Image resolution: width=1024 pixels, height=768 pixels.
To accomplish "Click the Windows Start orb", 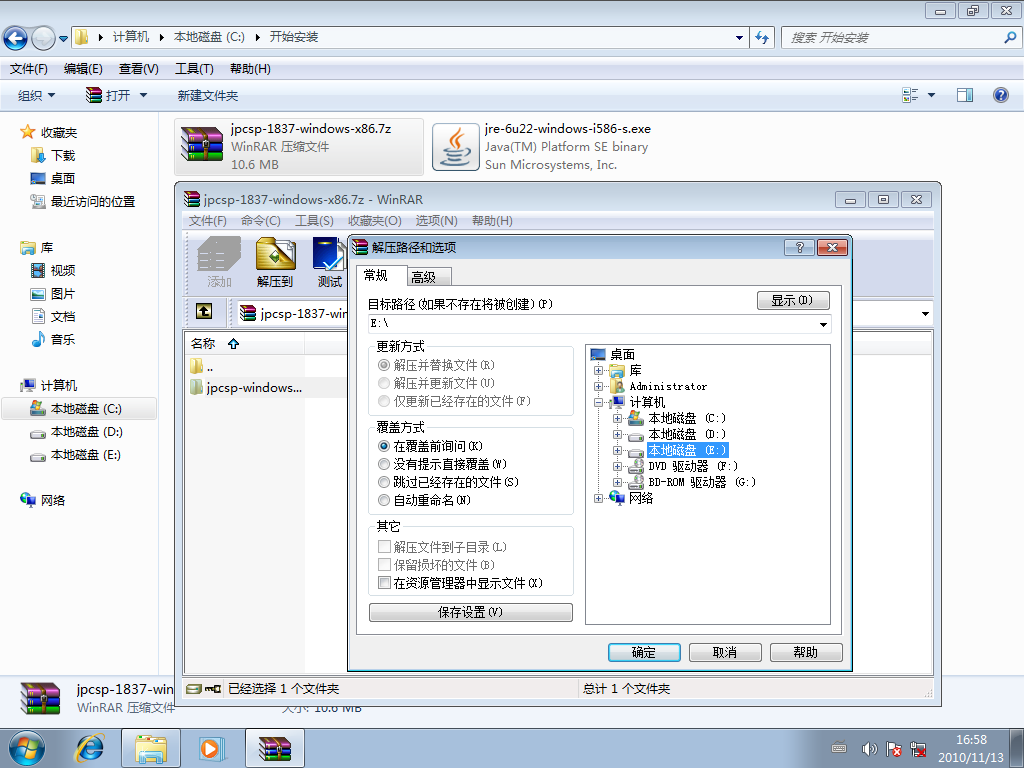I will 27,748.
